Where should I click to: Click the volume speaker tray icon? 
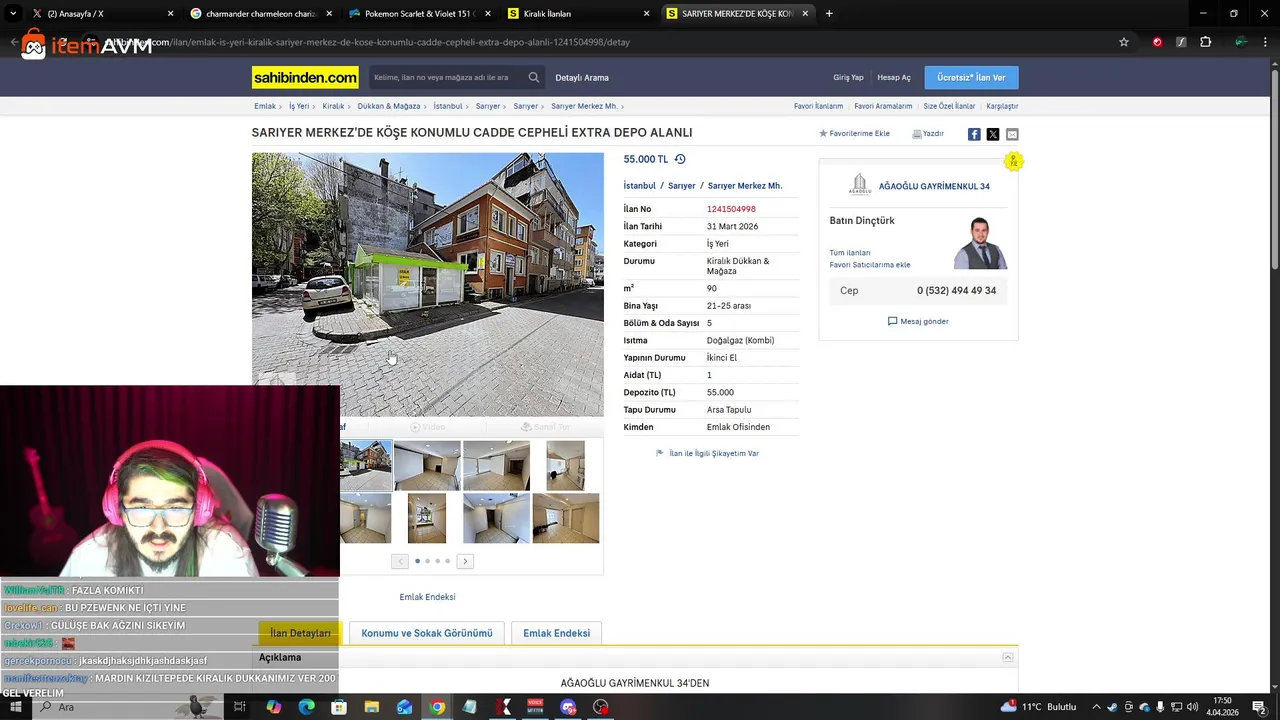(1192, 707)
